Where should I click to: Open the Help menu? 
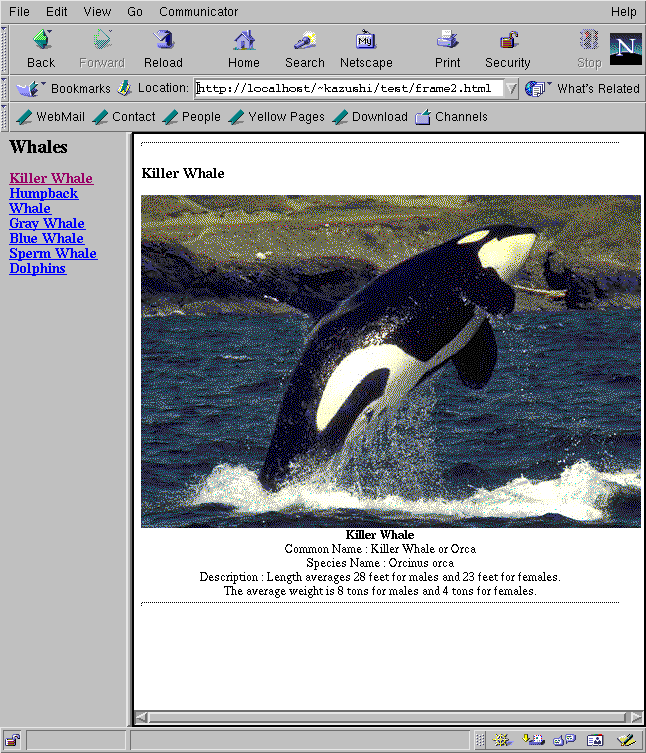623,12
